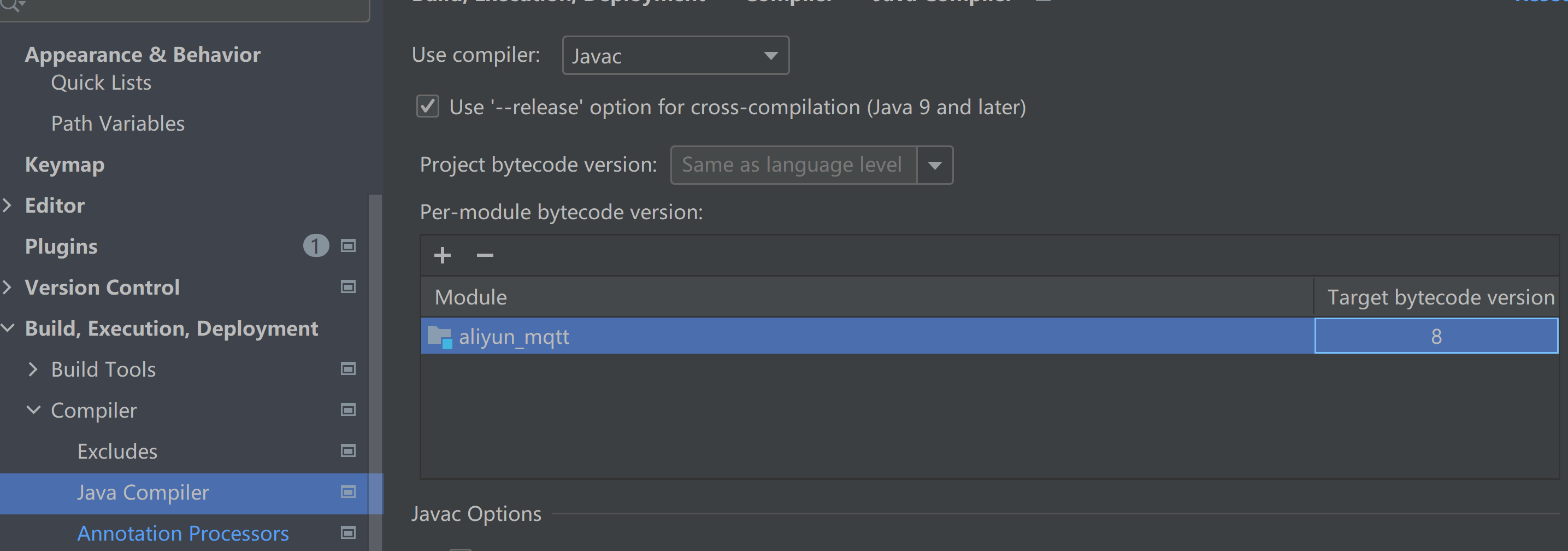Click project-level icon beside Annotation Processors
Screen dimensions: 1568x551
pyautogui.click(x=348, y=534)
